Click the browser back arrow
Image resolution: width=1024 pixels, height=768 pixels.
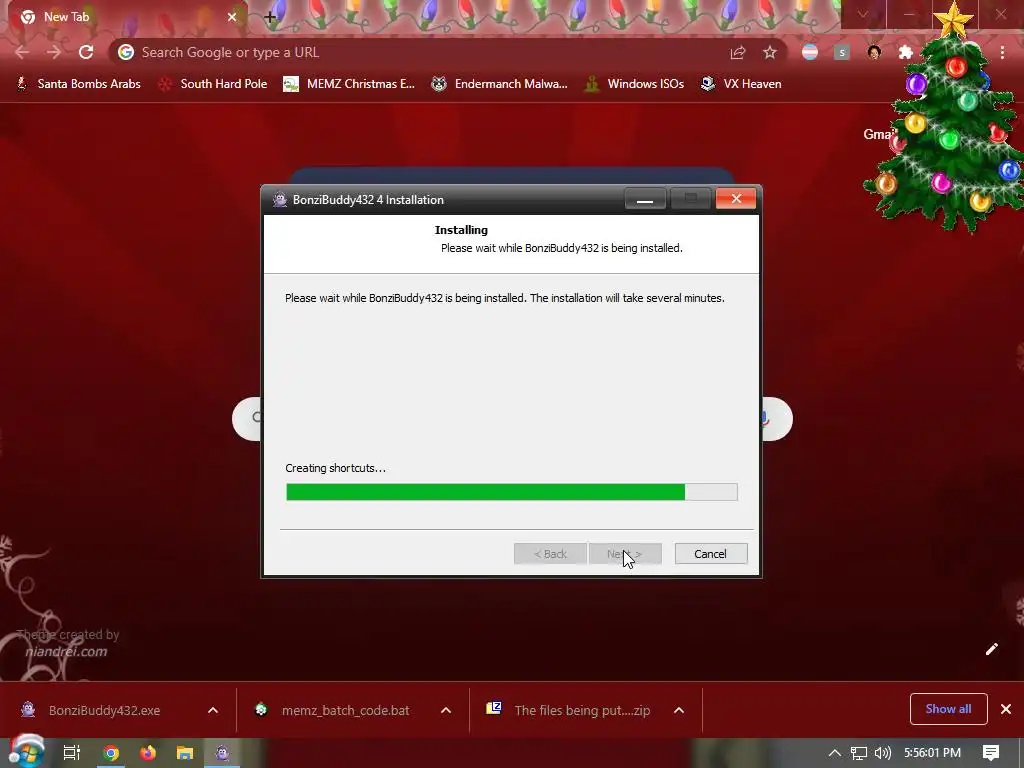(22, 52)
